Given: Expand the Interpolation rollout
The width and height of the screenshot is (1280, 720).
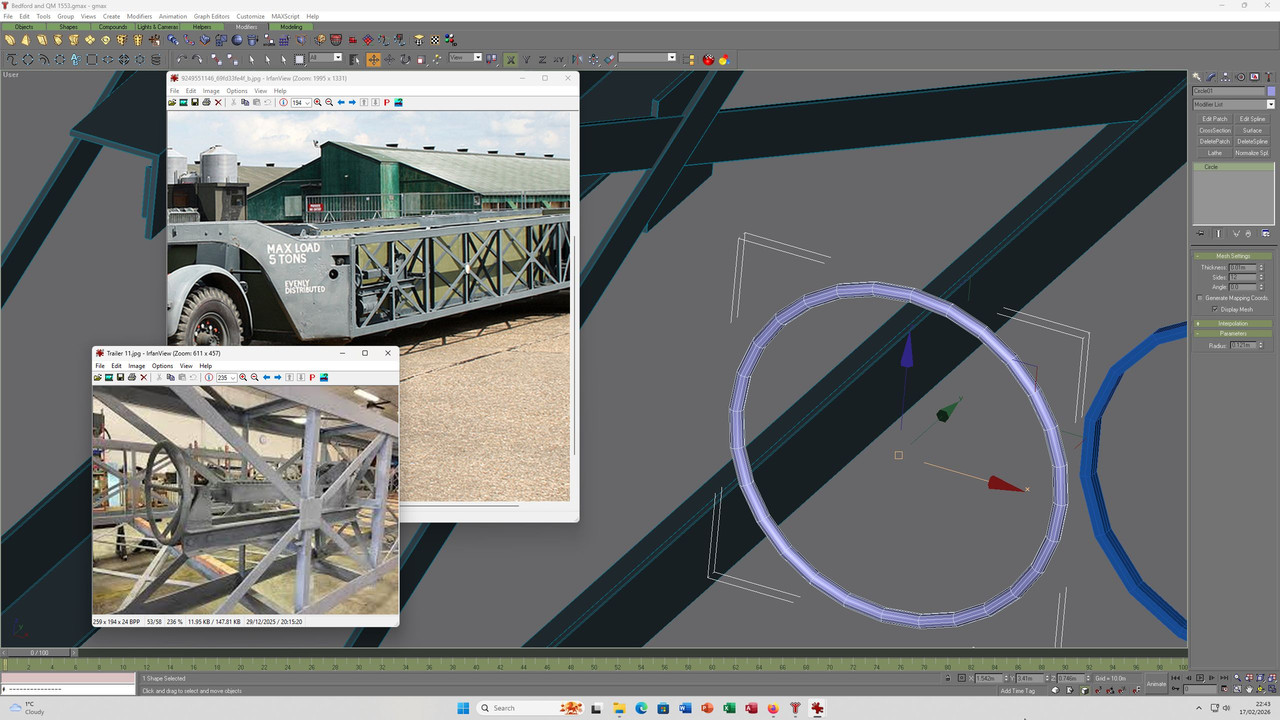Looking at the screenshot, I should pos(1233,323).
